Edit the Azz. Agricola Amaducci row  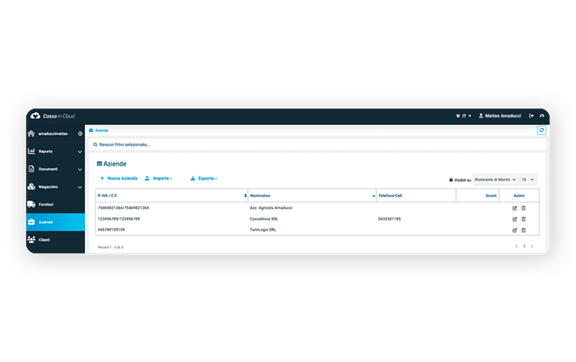[x=515, y=208]
